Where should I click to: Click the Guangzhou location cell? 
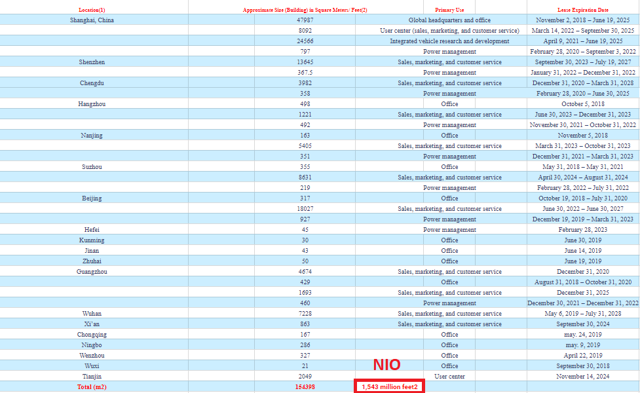[92, 271]
